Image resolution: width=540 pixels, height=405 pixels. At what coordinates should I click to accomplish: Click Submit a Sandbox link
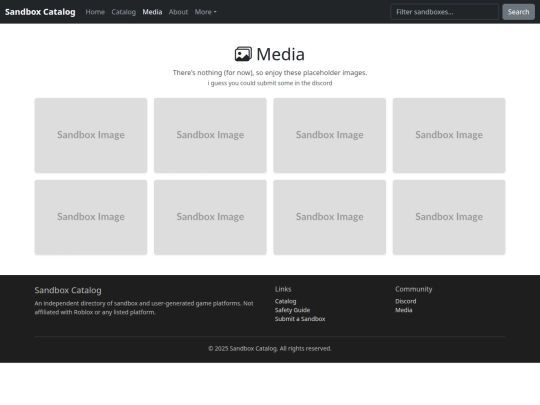300,319
